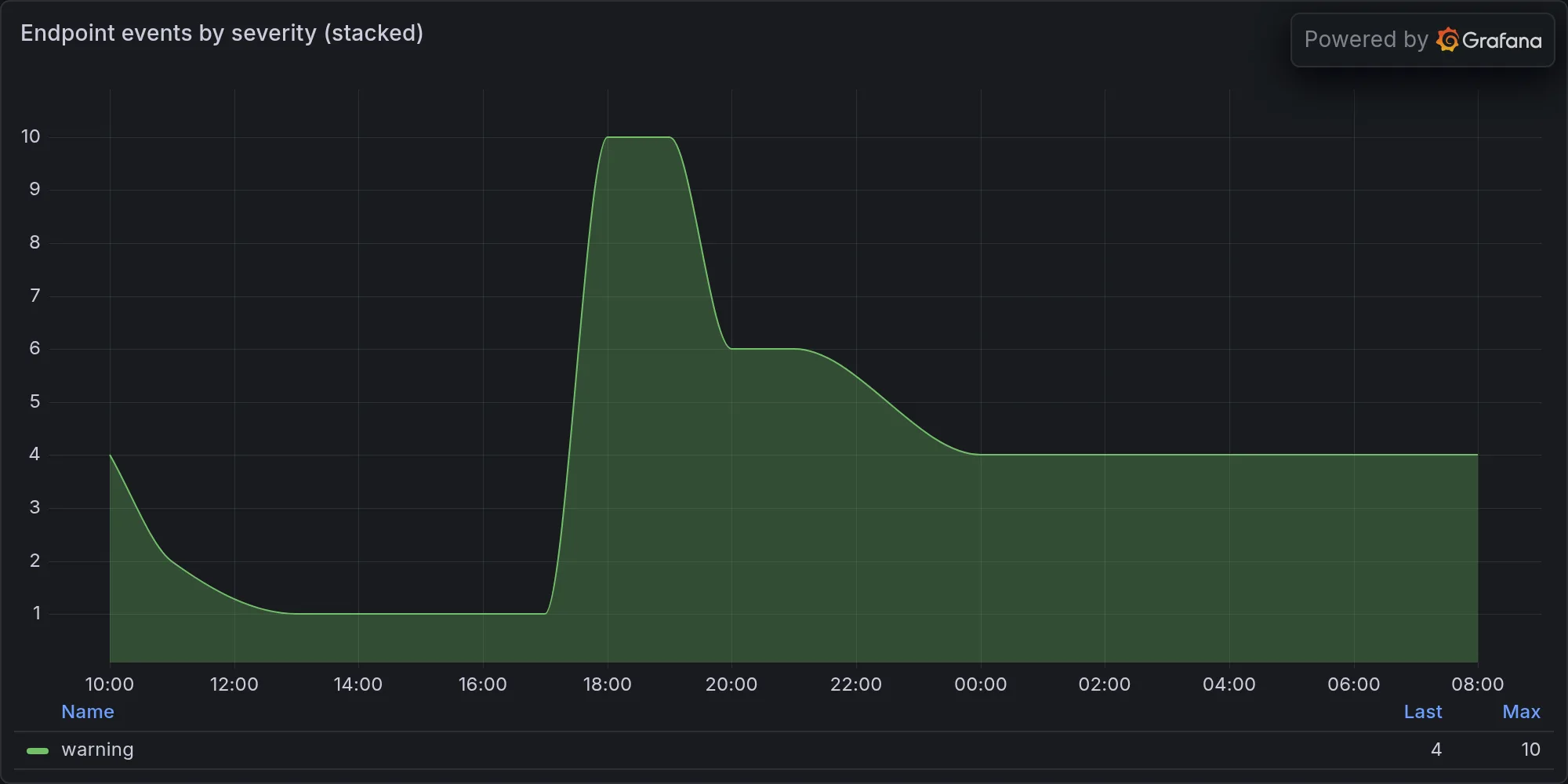Click the 22:00 x-axis time label
This screenshot has height=784, width=1568.
(855, 684)
